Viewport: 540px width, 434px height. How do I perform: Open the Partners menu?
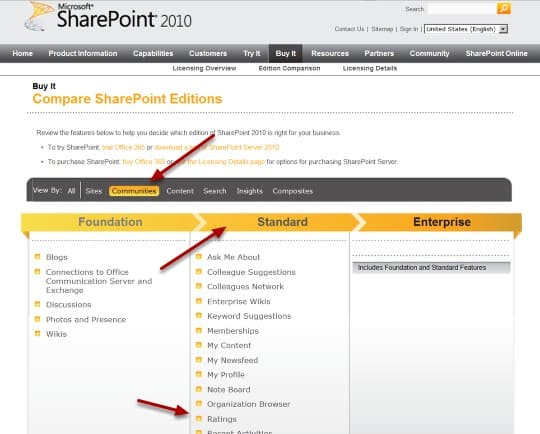[379, 53]
